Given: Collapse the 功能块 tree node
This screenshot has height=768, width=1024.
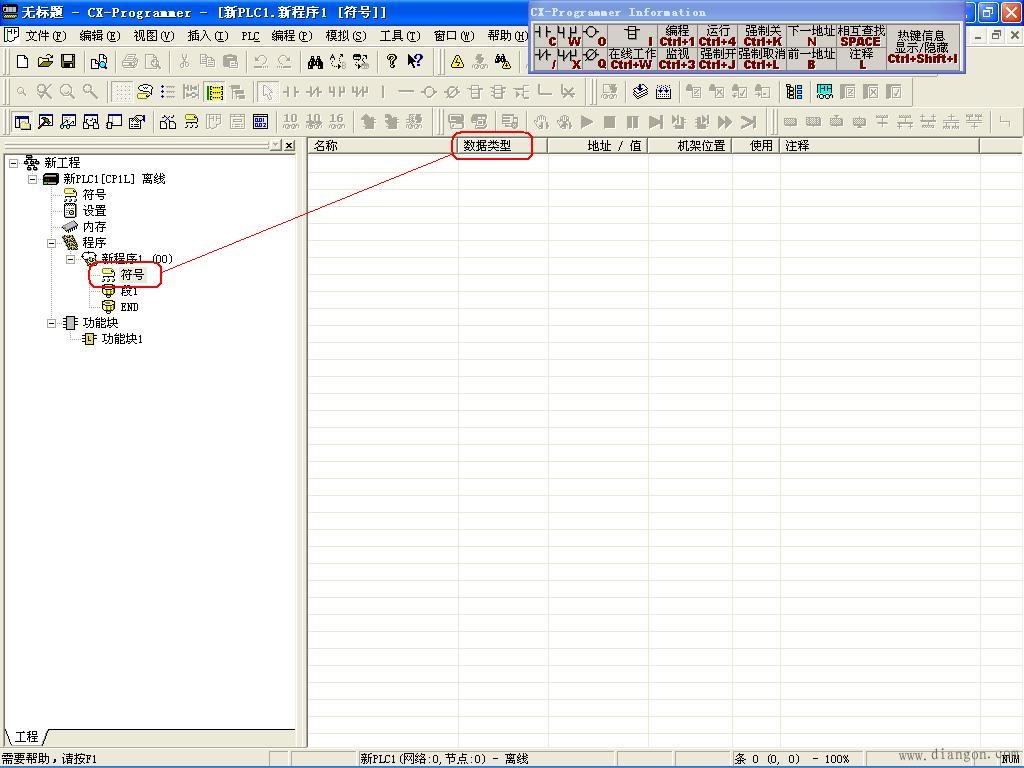Looking at the screenshot, I should [52, 323].
